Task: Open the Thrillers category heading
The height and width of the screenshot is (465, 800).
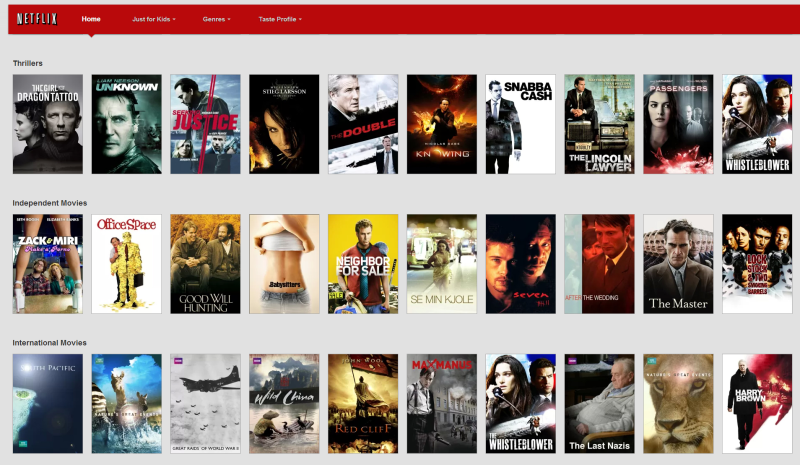Action: 28,63
